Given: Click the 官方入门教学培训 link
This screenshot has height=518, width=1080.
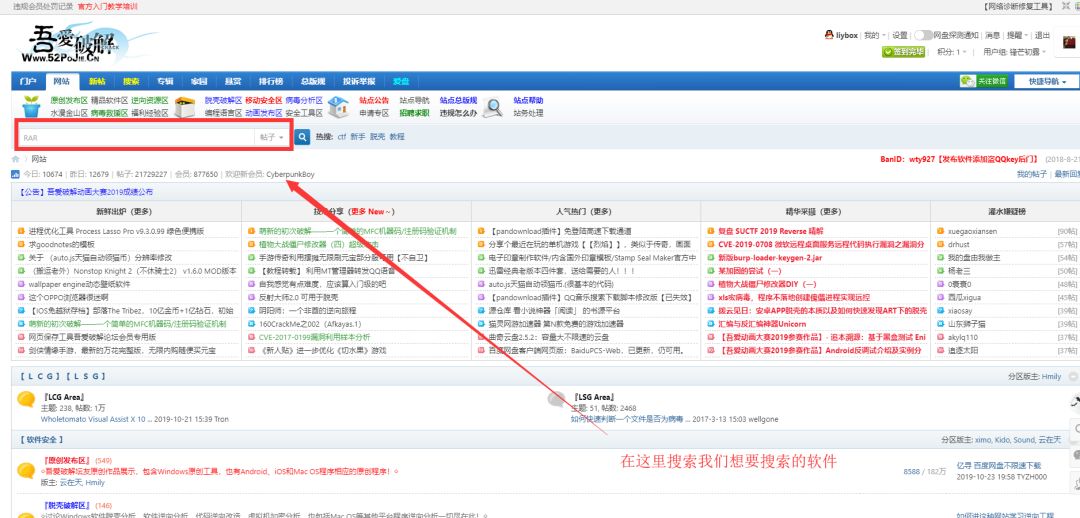Looking at the screenshot, I should [107, 6].
